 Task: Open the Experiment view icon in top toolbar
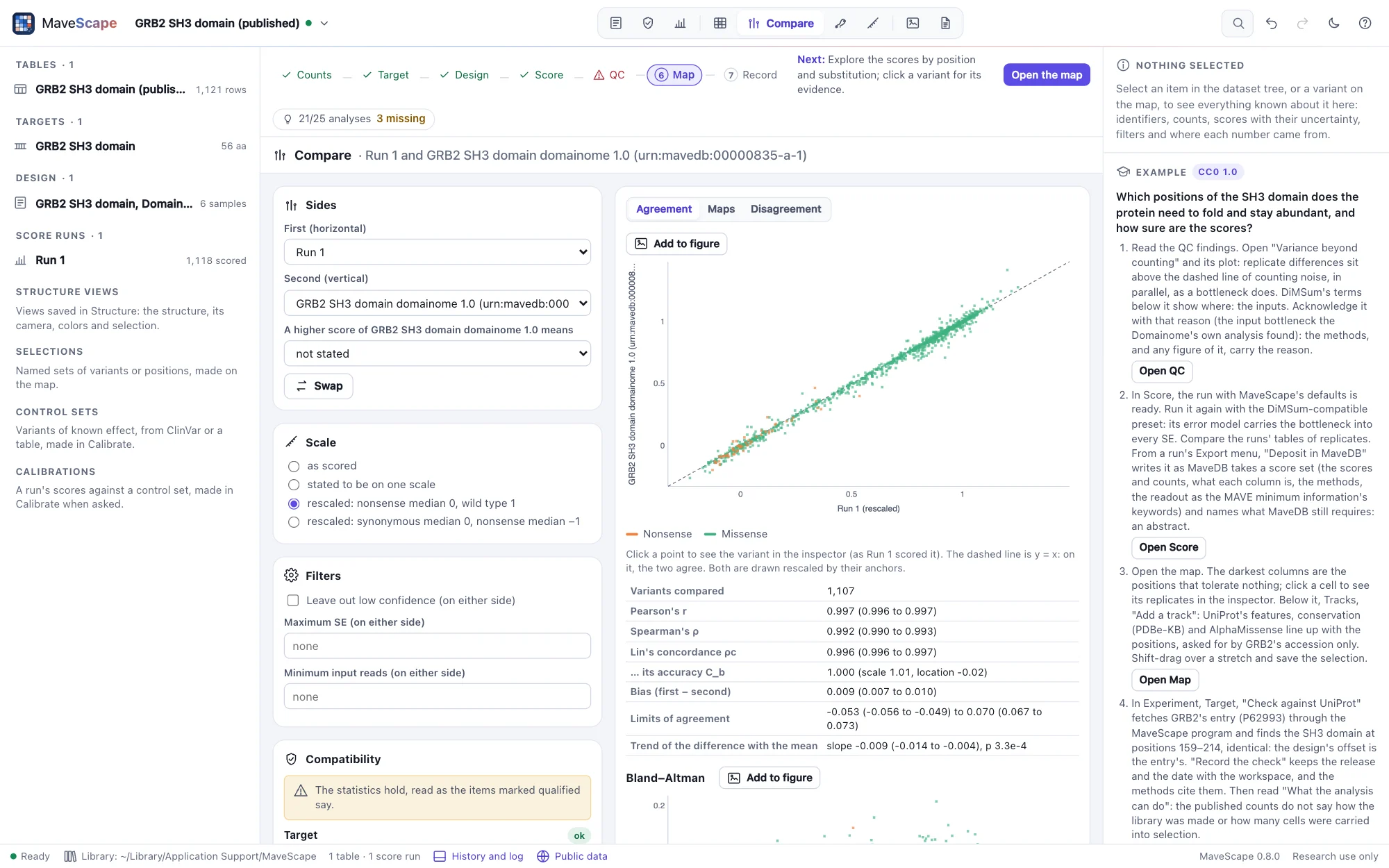[x=616, y=23]
